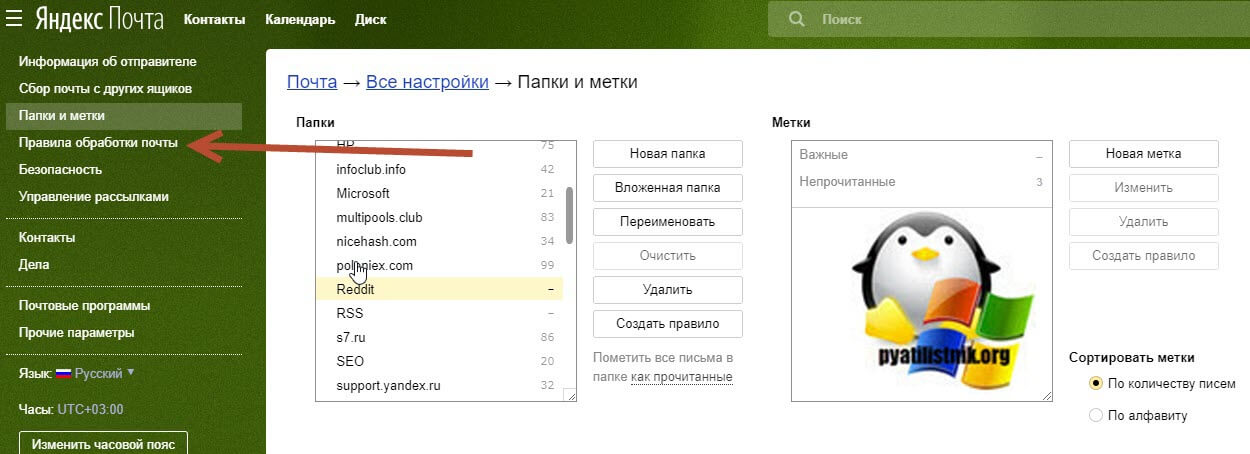Viewport: 1250px width, 454px height.
Task: Click the Все настройки breadcrumb link
Action: tap(427, 82)
